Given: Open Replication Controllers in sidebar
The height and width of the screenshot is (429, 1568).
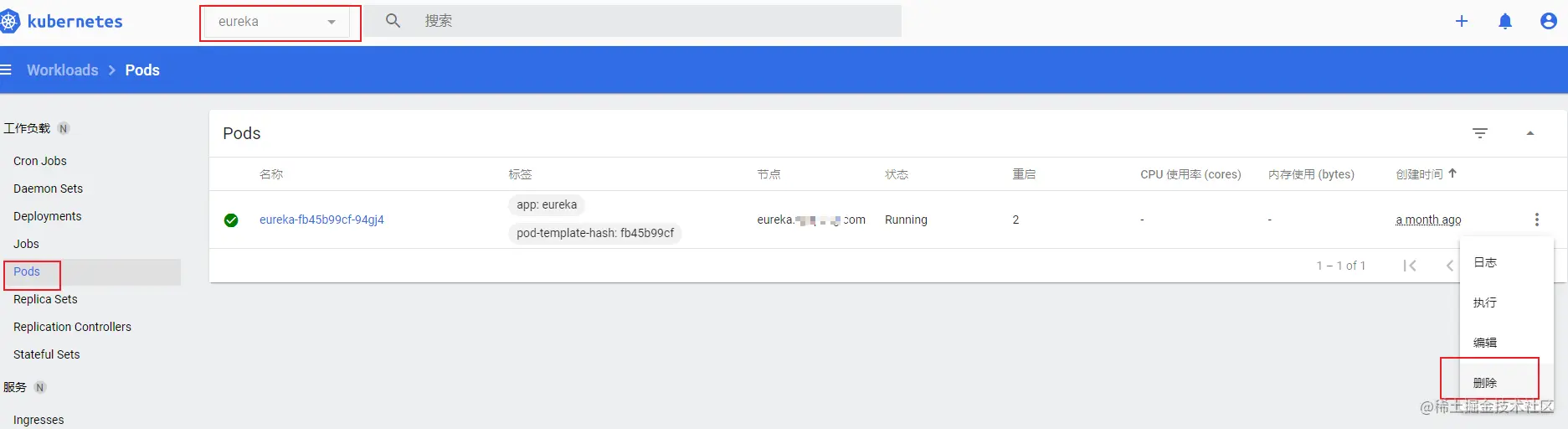Looking at the screenshot, I should [72, 327].
